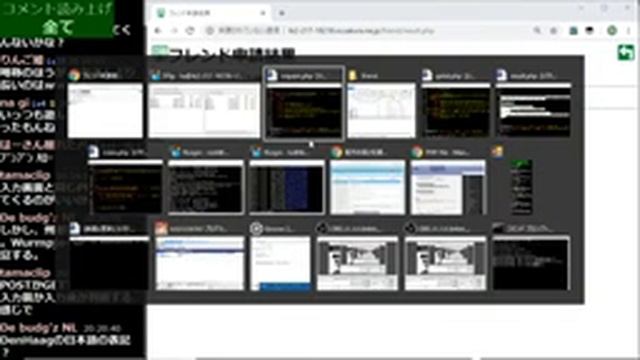Switch to the Rlogin terminal with blue panel

pyautogui.click(x=287, y=187)
